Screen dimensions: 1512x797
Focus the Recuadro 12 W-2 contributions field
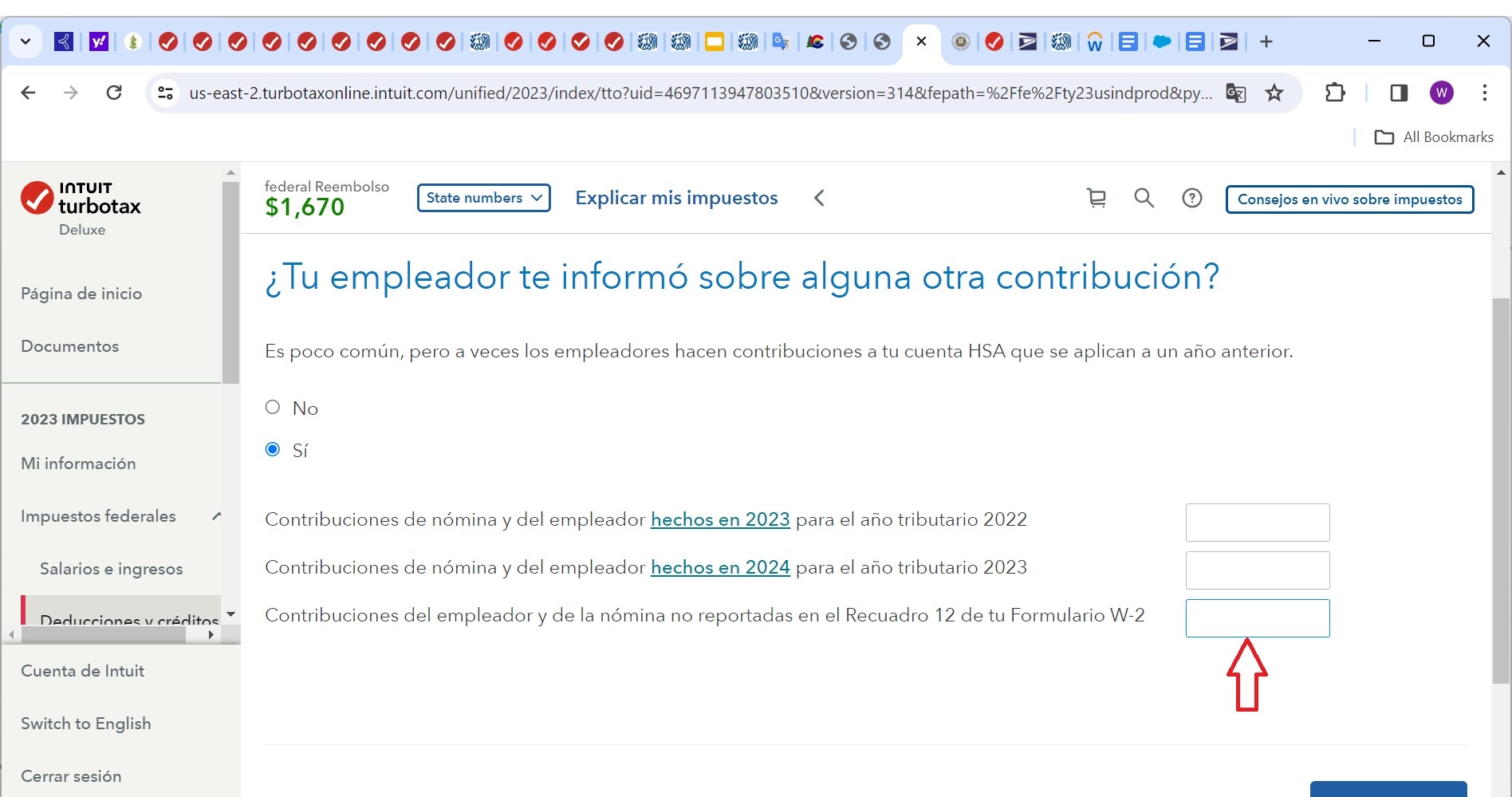tap(1258, 618)
